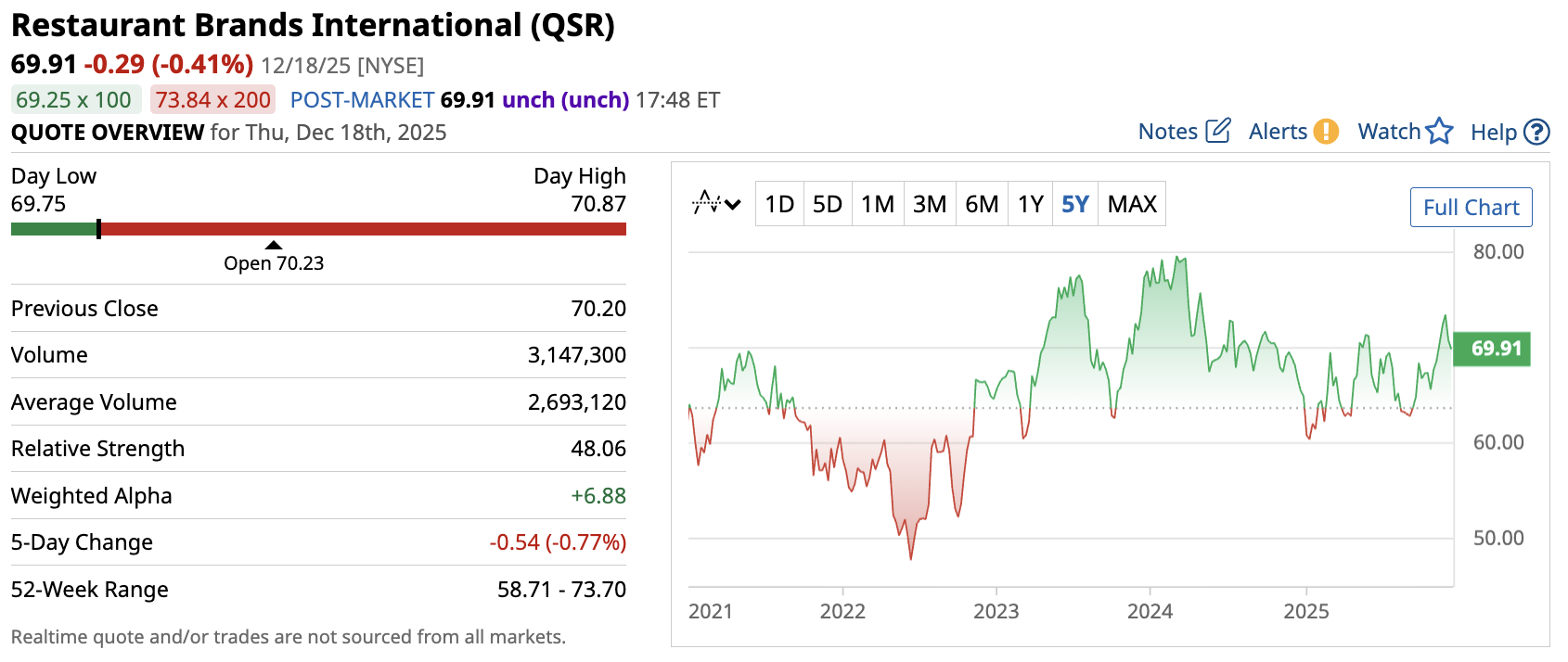The image size is (1568, 662).
Task: Switch chart to 3M range
Action: pyautogui.click(x=930, y=204)
